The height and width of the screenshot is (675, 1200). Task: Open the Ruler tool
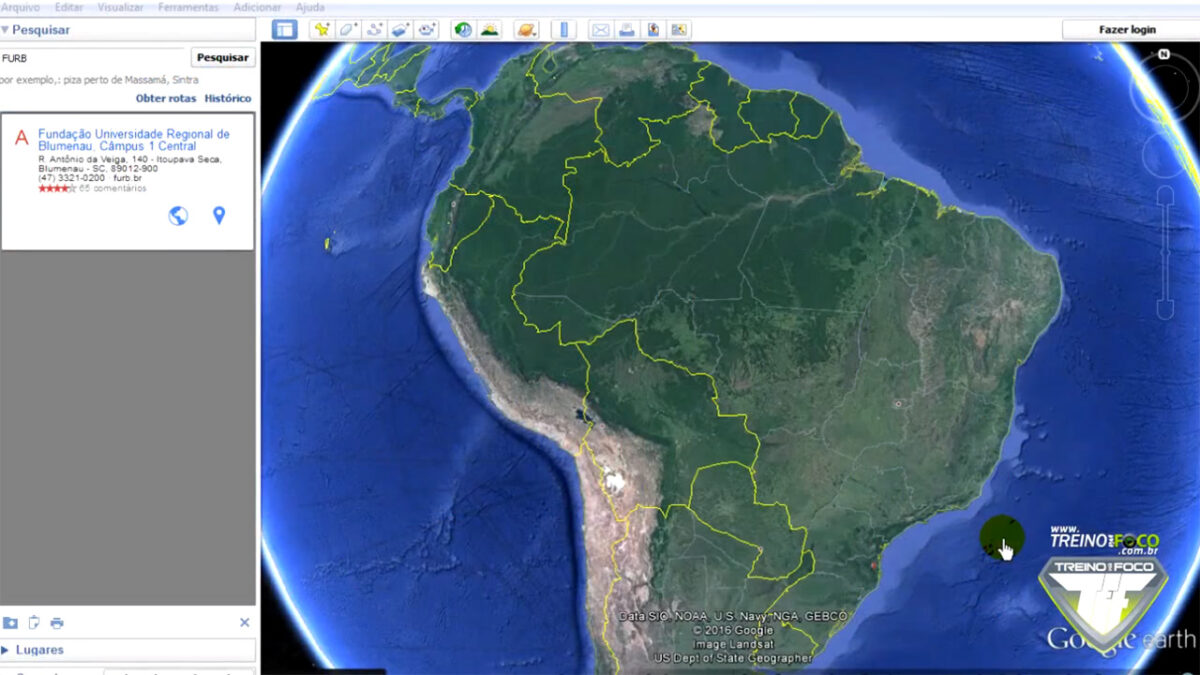pos(564,29)
